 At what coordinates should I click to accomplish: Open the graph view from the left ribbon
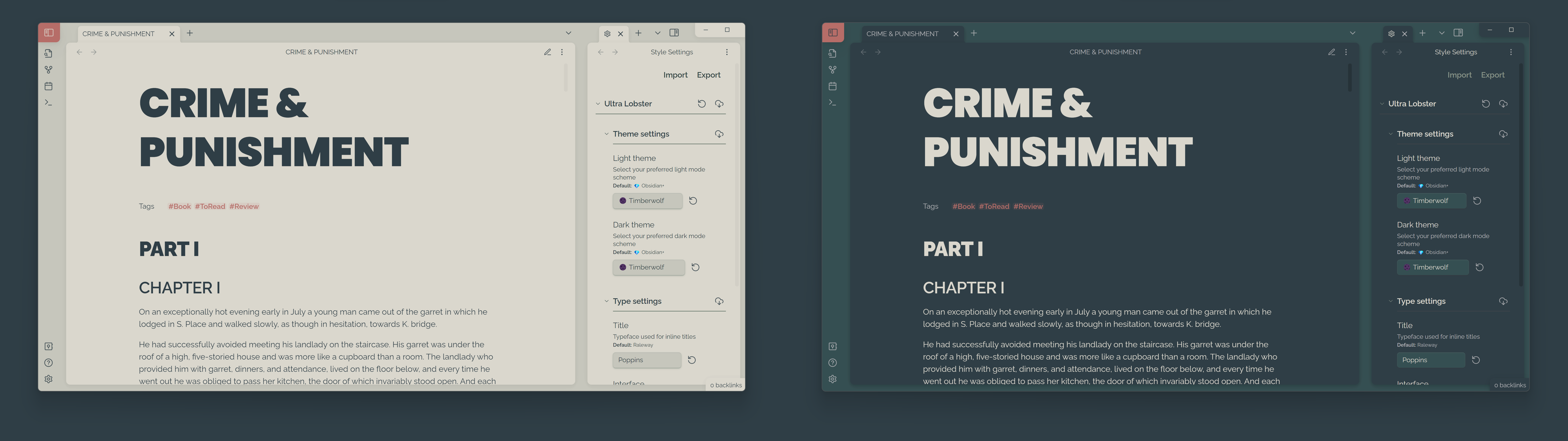48,69
